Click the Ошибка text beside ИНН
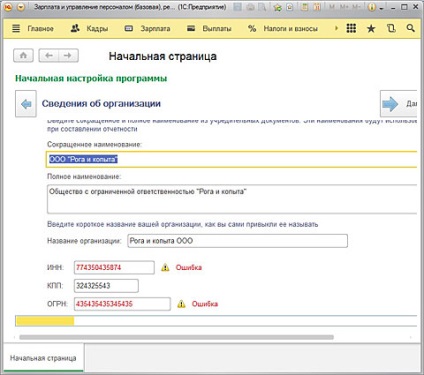Viewport: 424px width, 375px height. pos(189,267)
